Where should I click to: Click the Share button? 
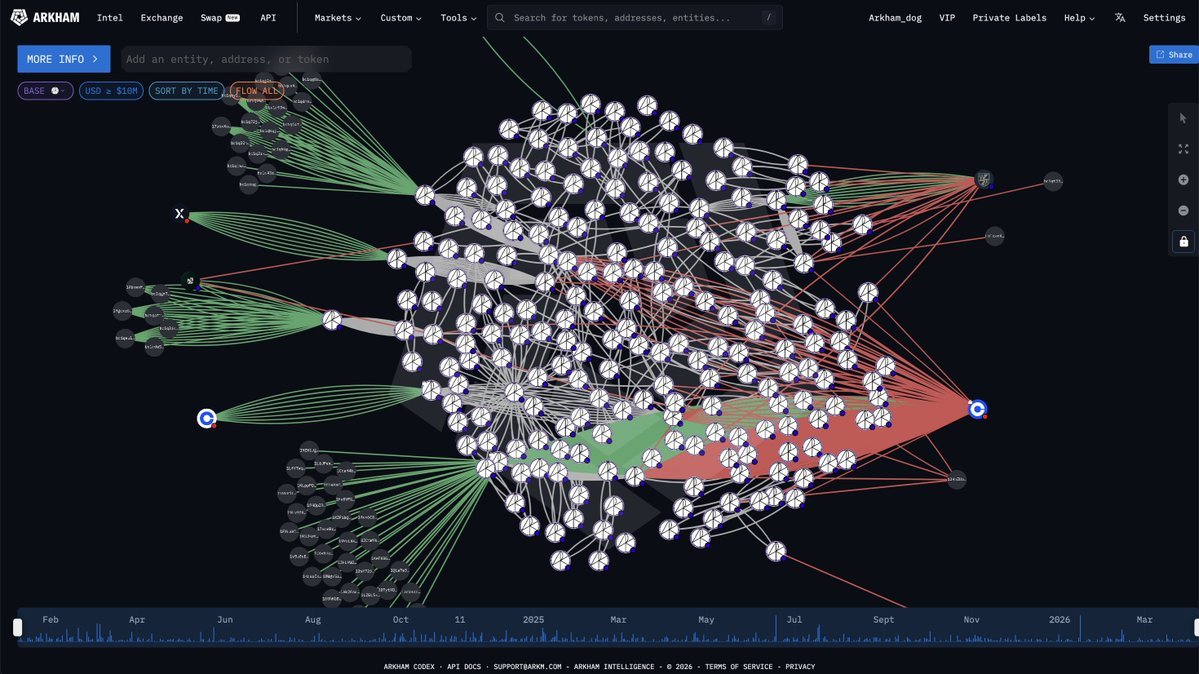1173,55
